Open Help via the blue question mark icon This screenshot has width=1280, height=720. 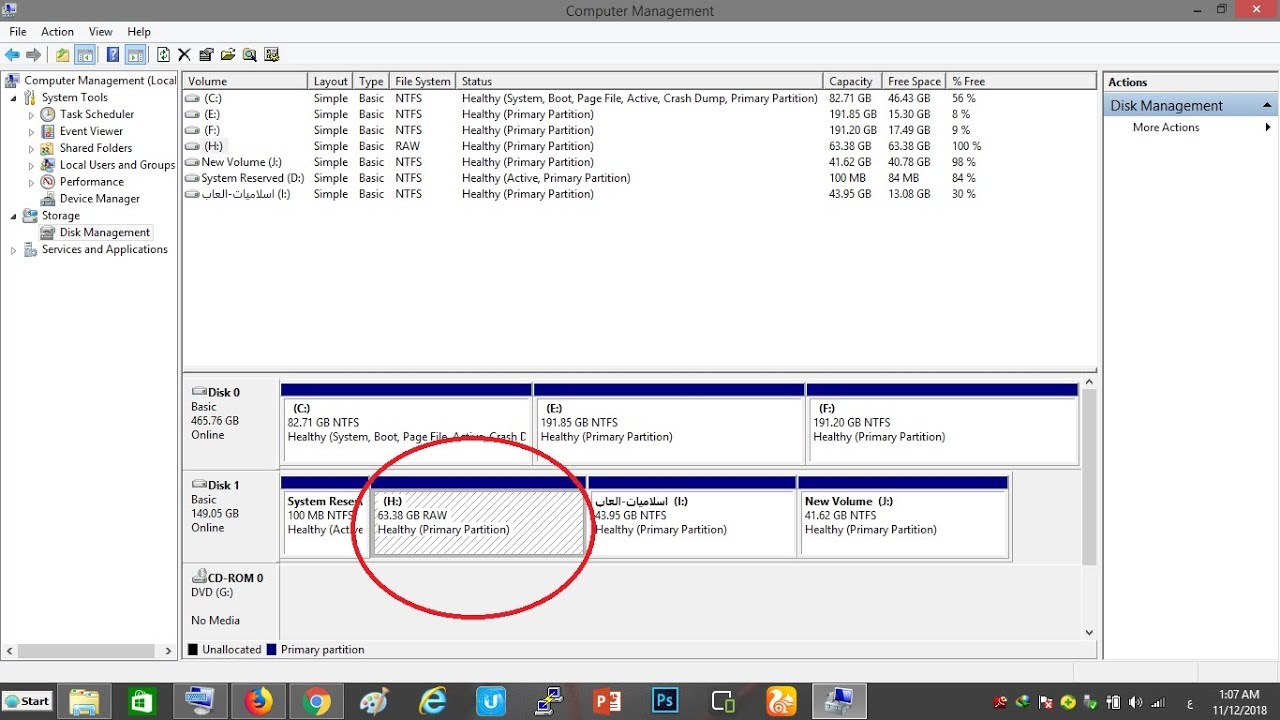[113, 55]
